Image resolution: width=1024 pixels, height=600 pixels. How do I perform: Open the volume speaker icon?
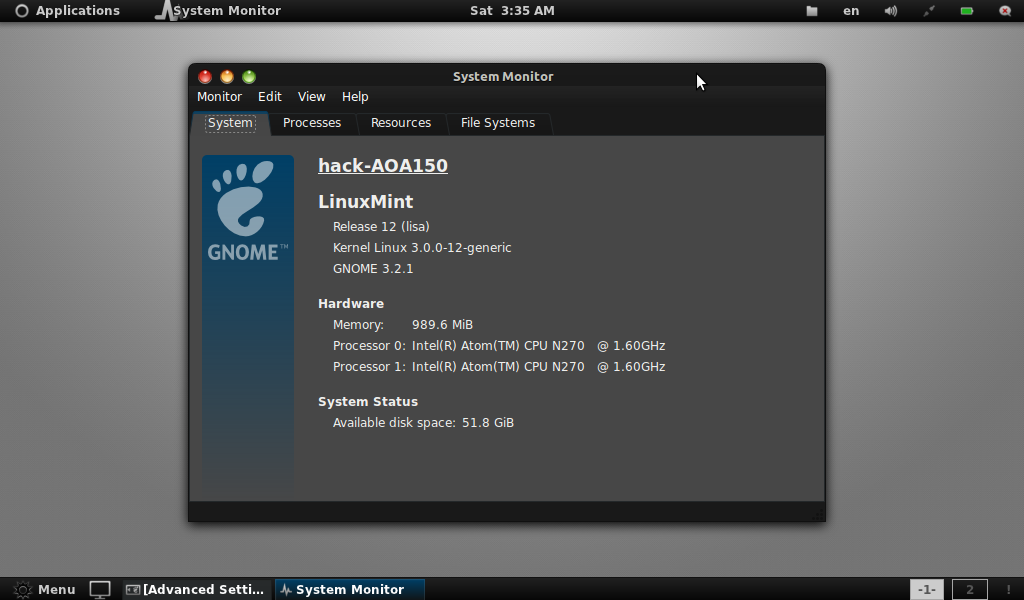(891, 10)
